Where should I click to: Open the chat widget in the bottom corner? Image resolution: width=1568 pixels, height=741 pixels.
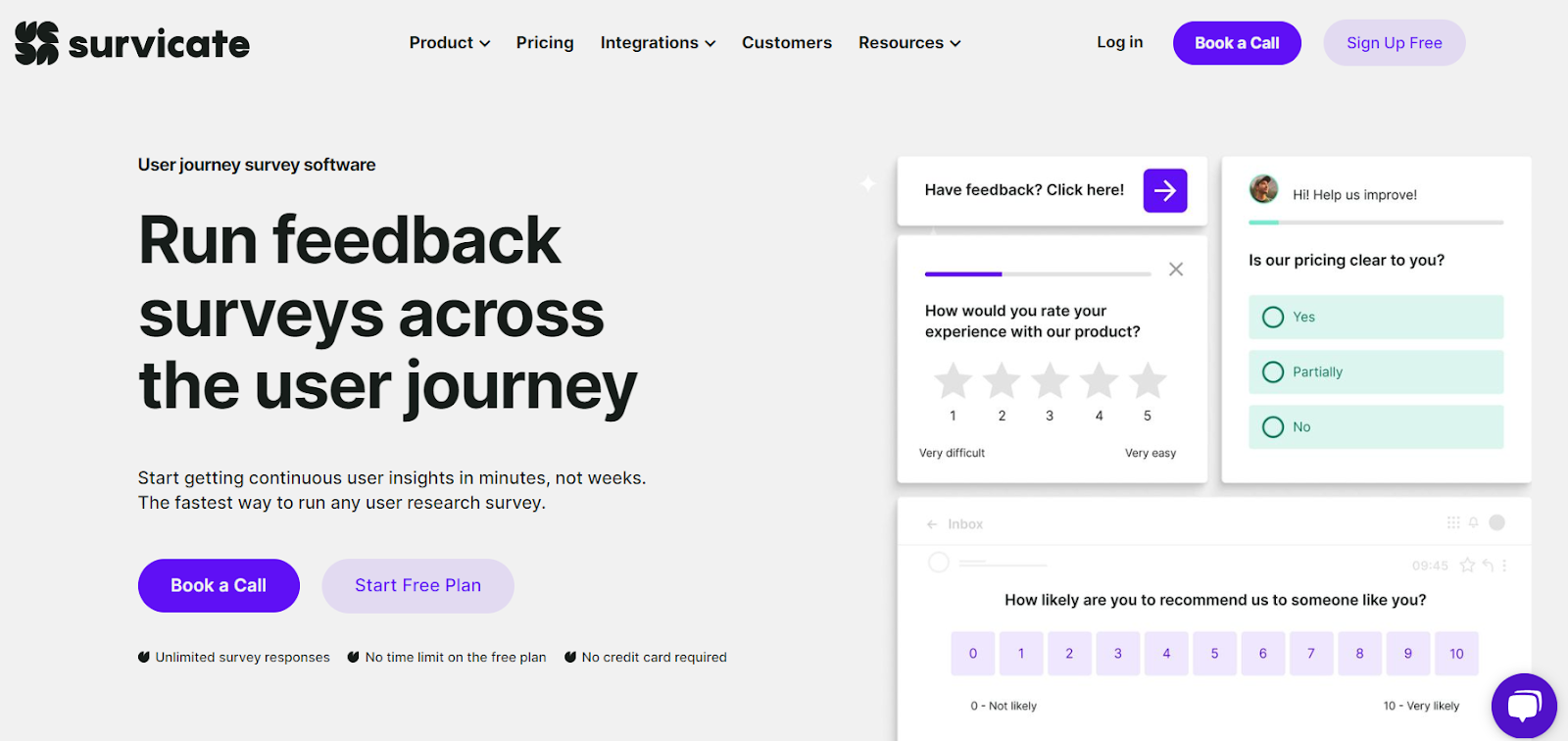[1523, 706]
